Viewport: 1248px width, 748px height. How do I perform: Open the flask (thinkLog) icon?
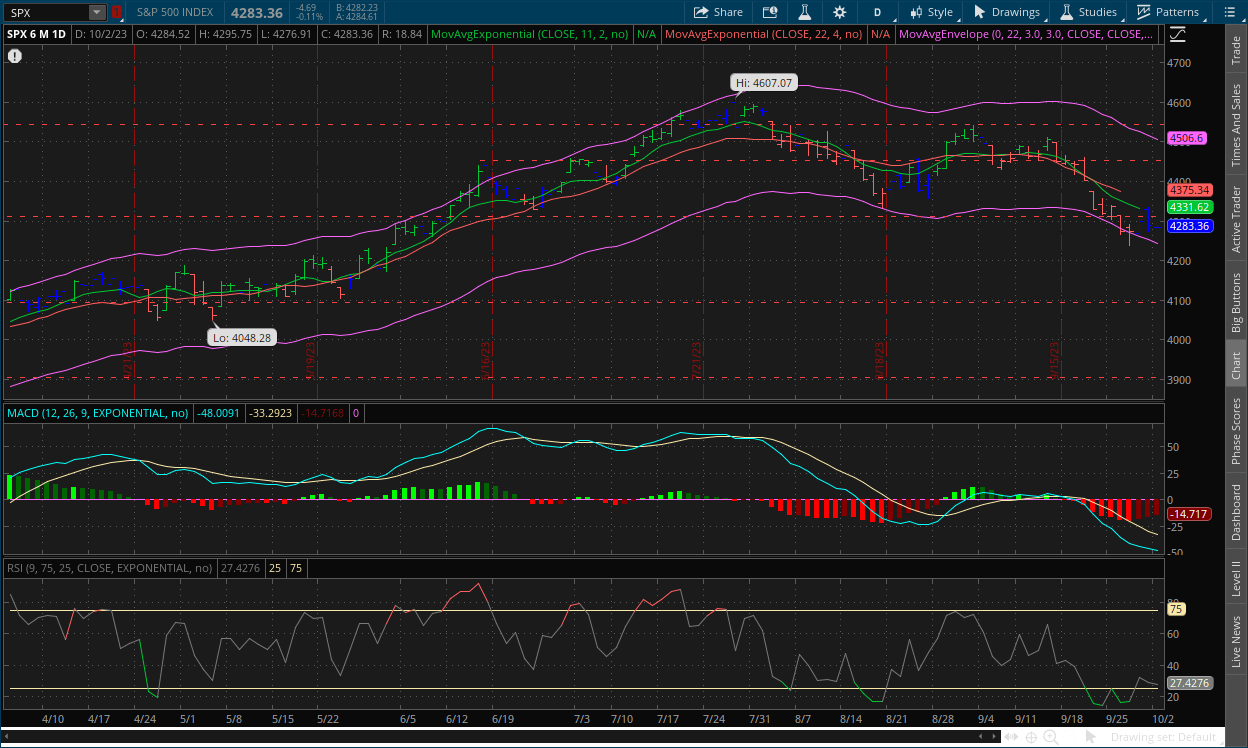pos(803,12)
